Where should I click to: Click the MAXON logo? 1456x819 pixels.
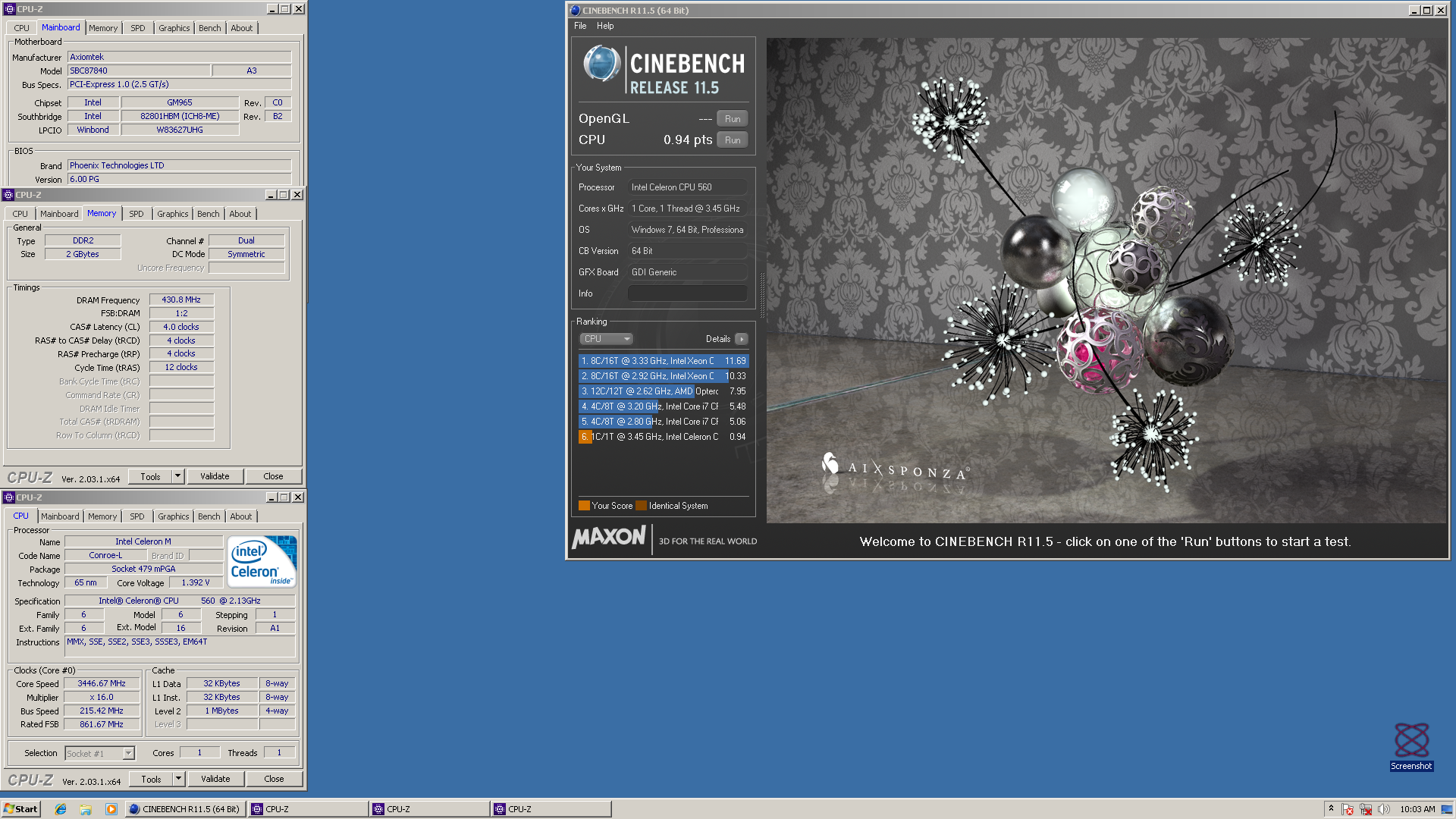point(609,538)
